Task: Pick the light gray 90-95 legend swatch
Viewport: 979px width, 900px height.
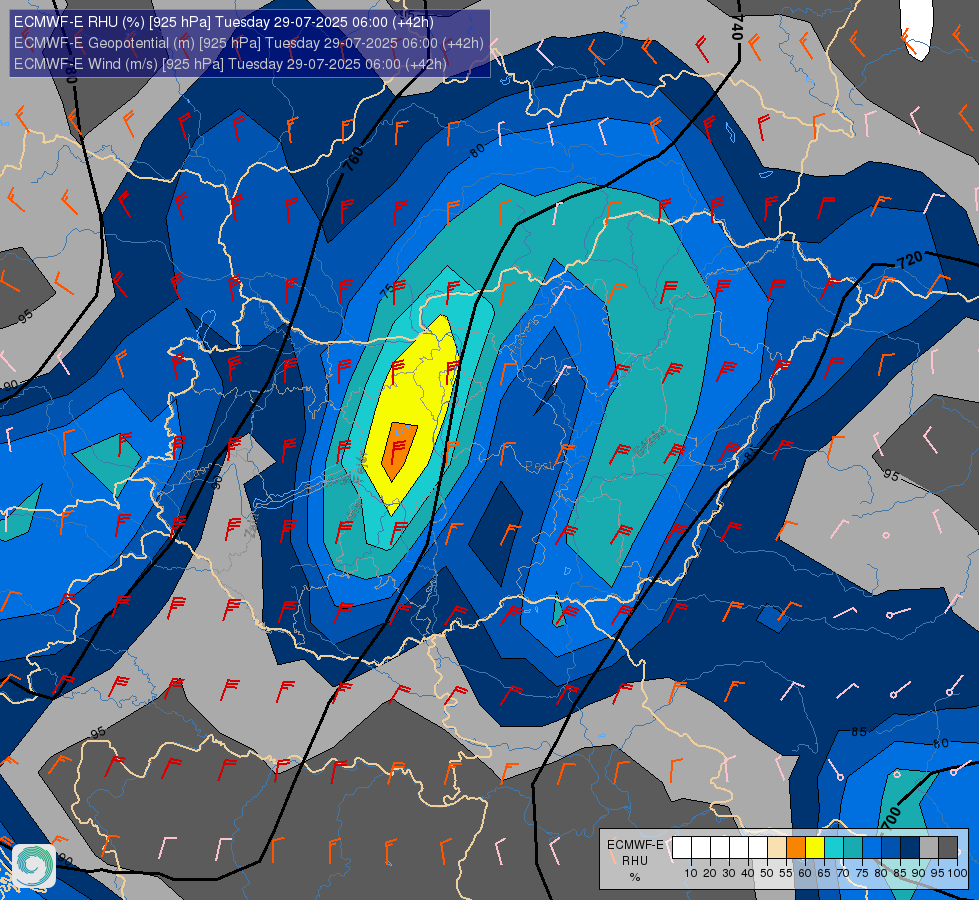Action: click(x=929, y=848)
